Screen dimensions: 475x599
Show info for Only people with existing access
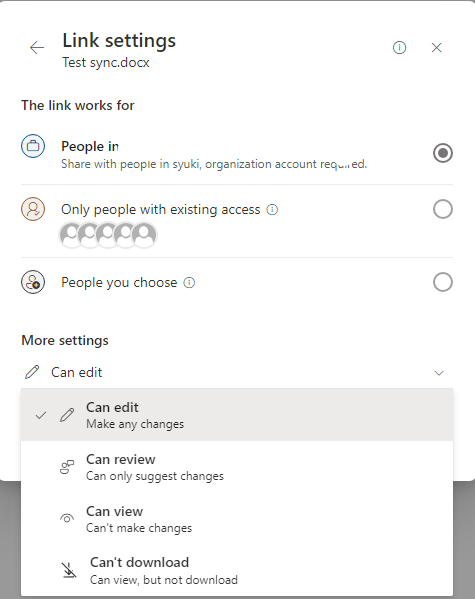[272, 209]
